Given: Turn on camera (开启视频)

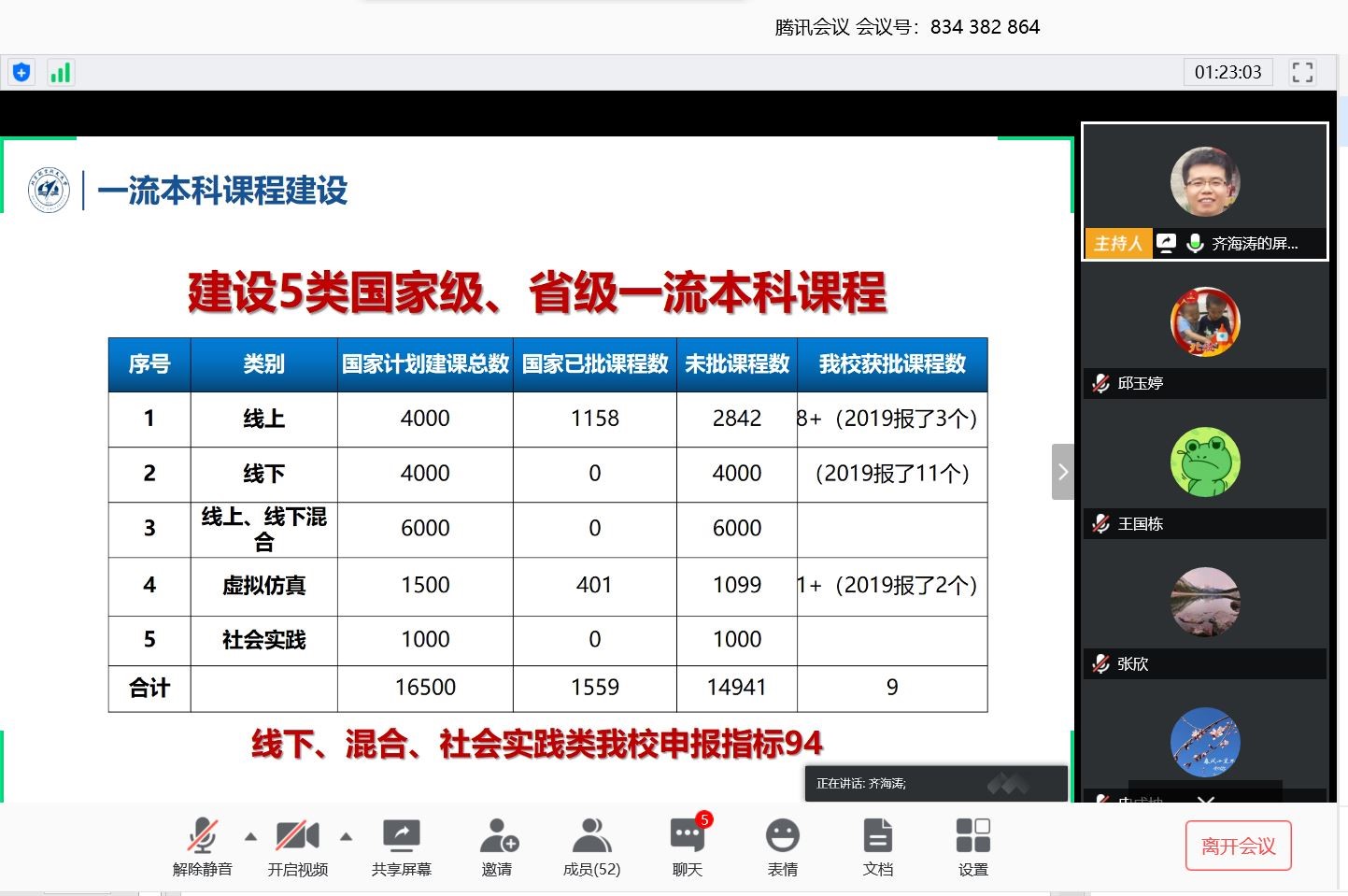Looking at the screenshot, I should 298,846.
